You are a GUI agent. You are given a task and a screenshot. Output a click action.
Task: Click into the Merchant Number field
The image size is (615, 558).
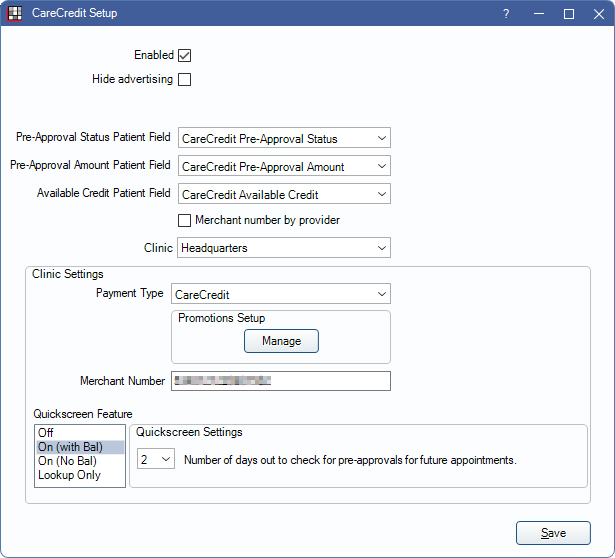281,381
